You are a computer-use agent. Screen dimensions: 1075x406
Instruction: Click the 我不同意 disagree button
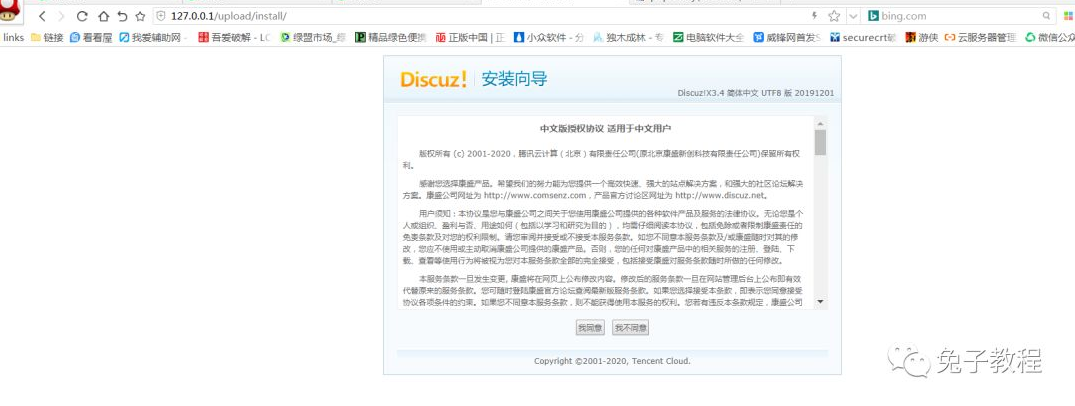click(631, 329)
